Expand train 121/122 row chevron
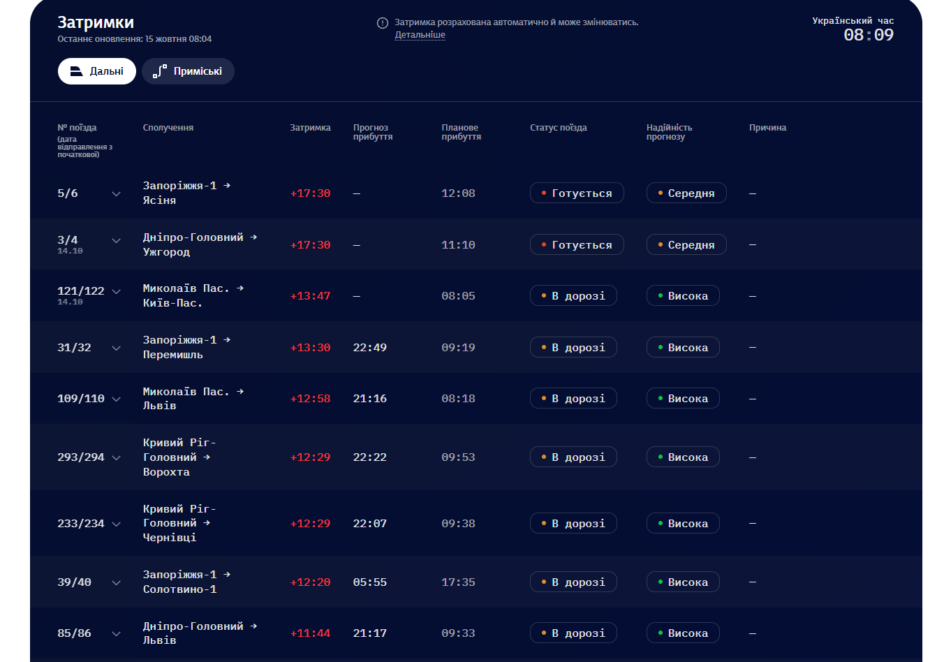The height and width of the screenshot is (662, 951). click(x=116, y=292)
